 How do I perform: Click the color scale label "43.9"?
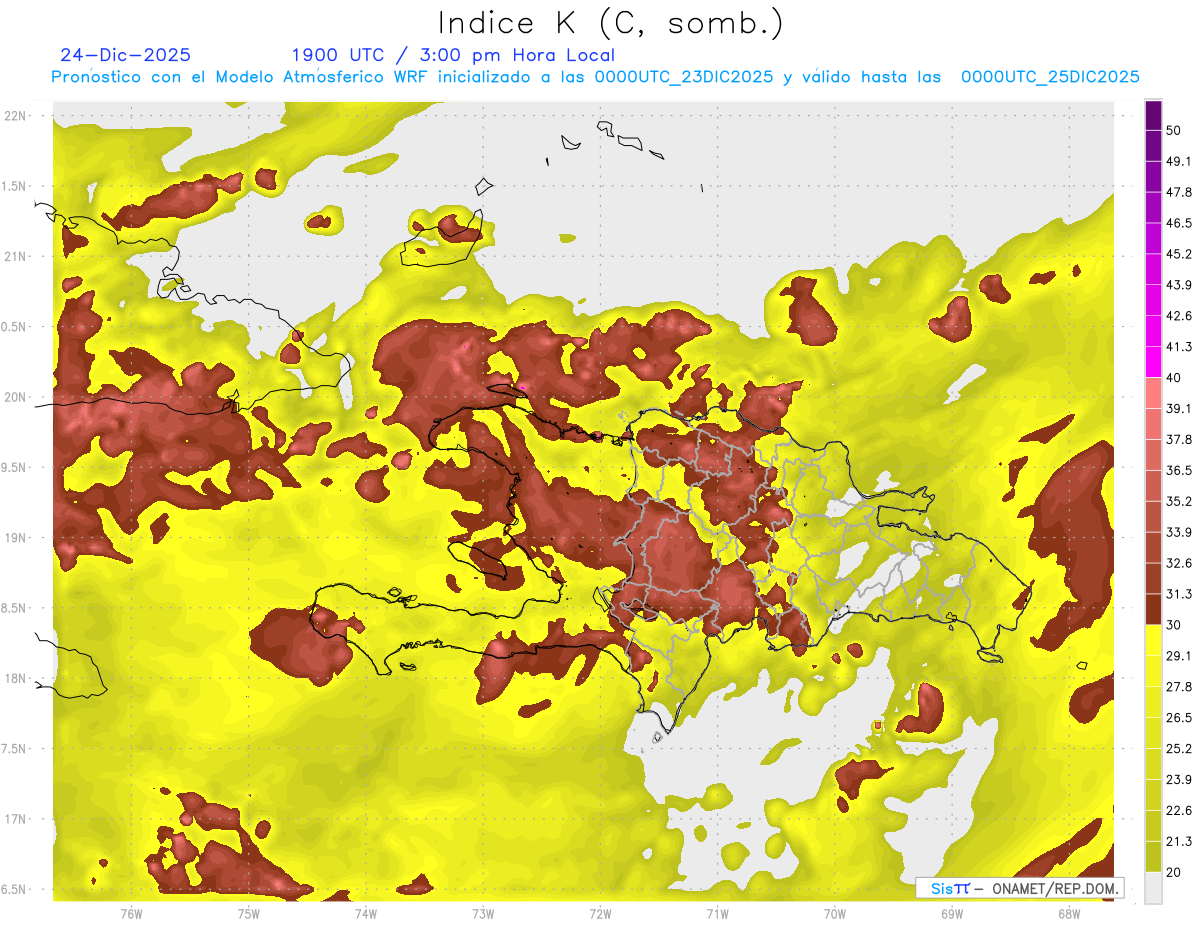1179,285
